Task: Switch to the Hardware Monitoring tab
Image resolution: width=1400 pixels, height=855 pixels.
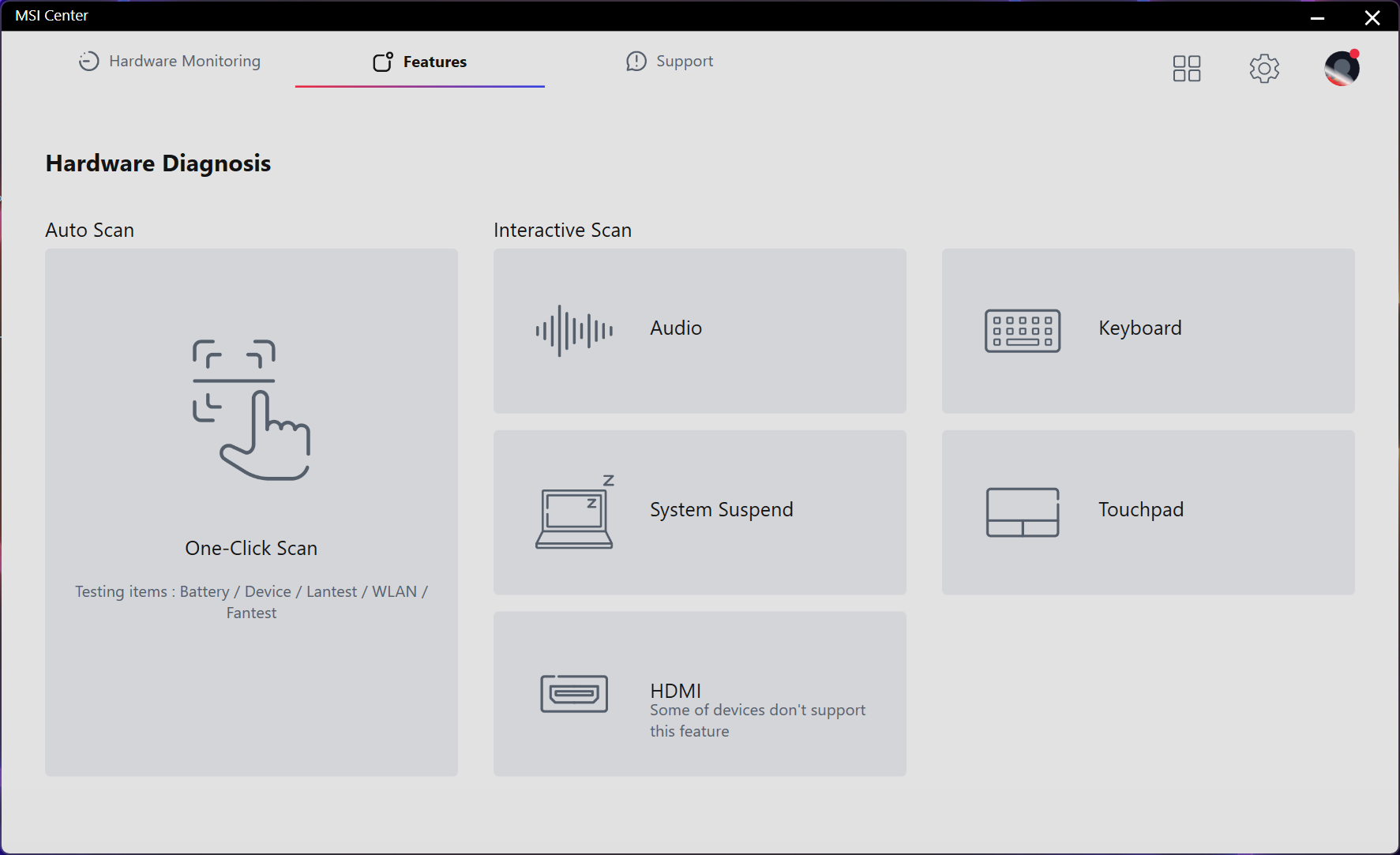Action: click(x=170, y=62)
